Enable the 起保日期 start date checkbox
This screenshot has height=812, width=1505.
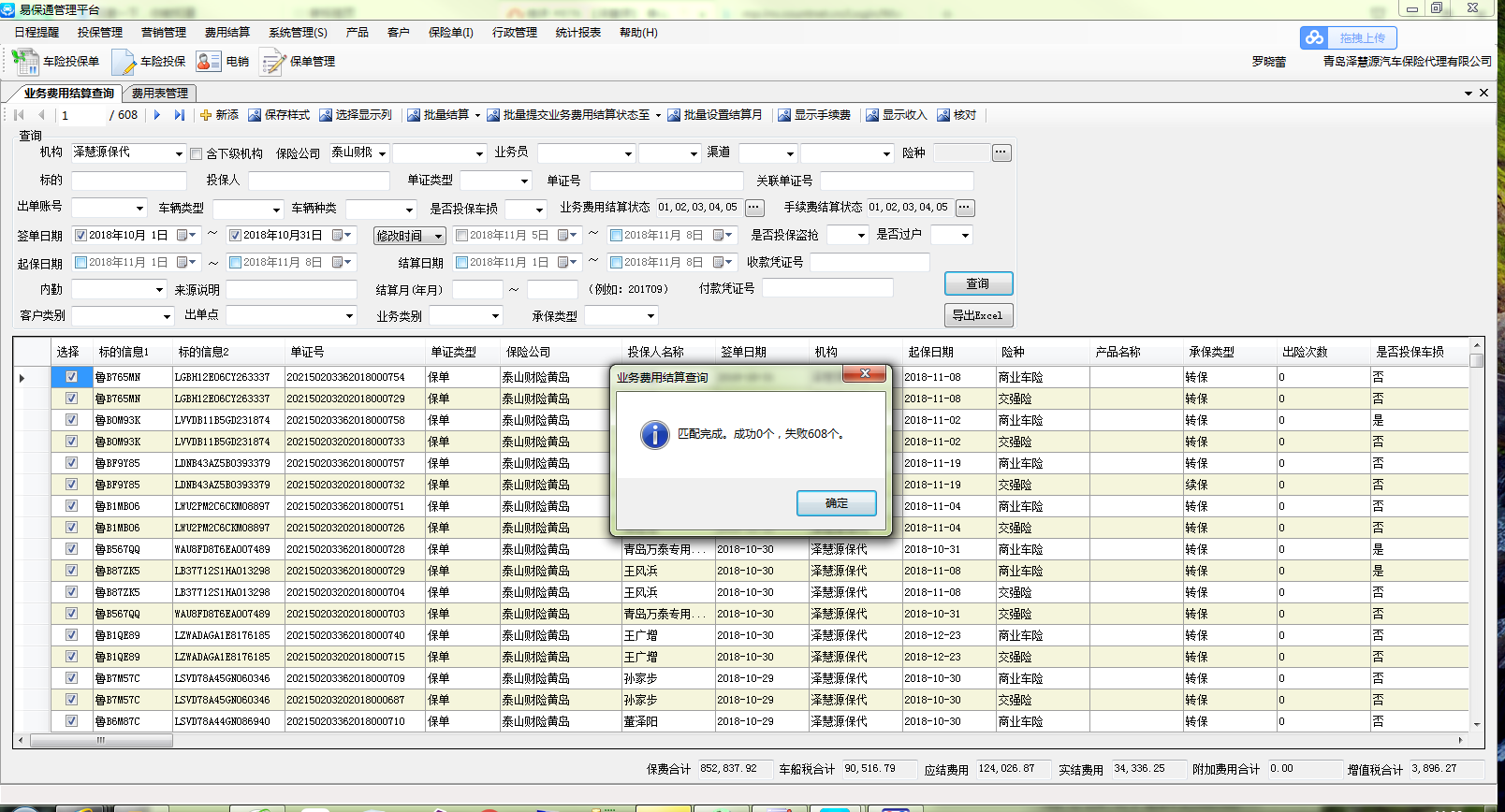coord(80,263)
